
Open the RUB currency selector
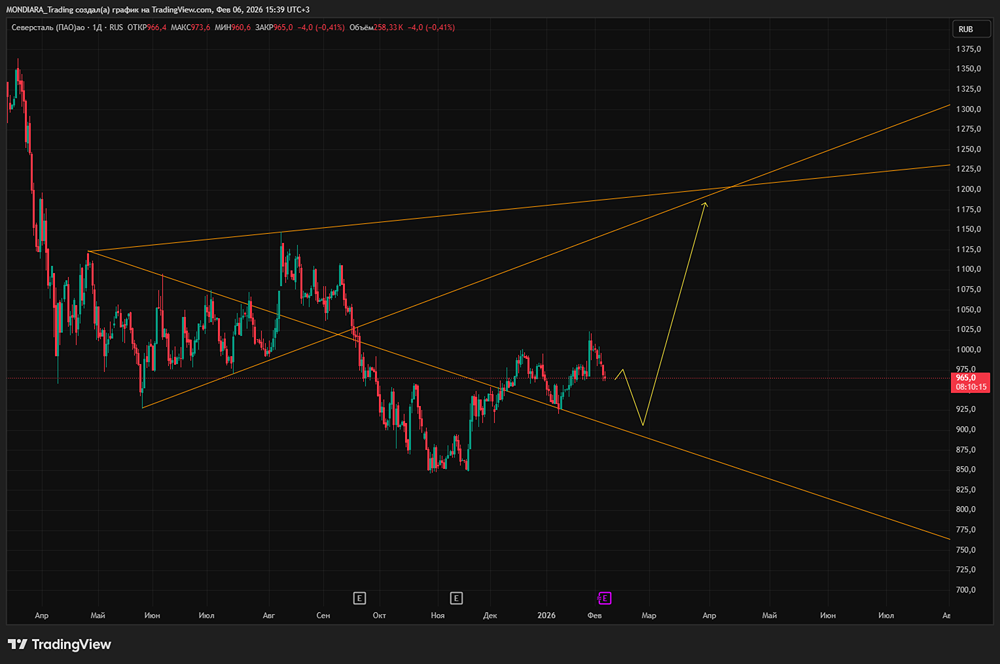tap(965, 29)
